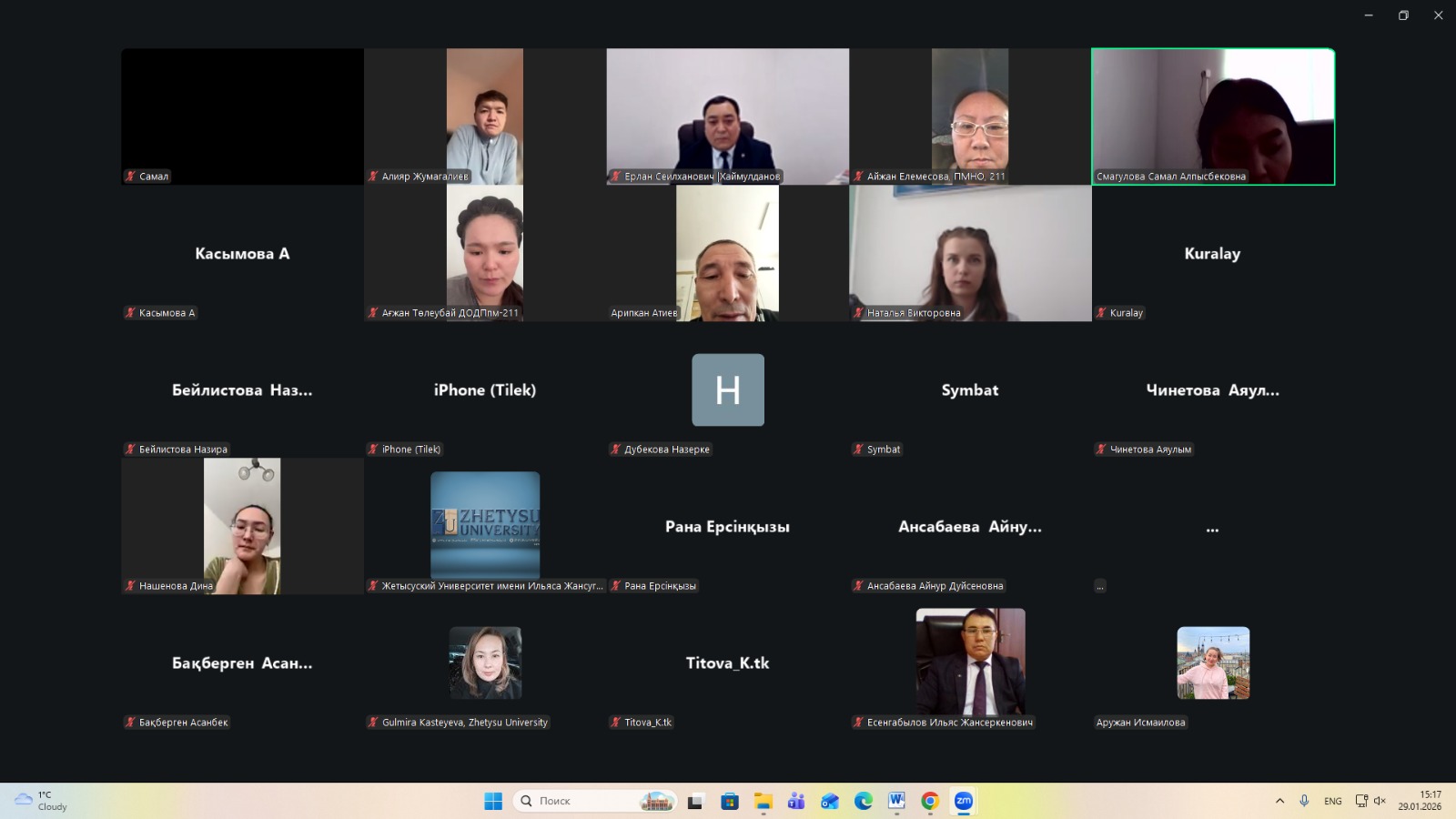Click the Поиск taskbar search field

point(582,801)
